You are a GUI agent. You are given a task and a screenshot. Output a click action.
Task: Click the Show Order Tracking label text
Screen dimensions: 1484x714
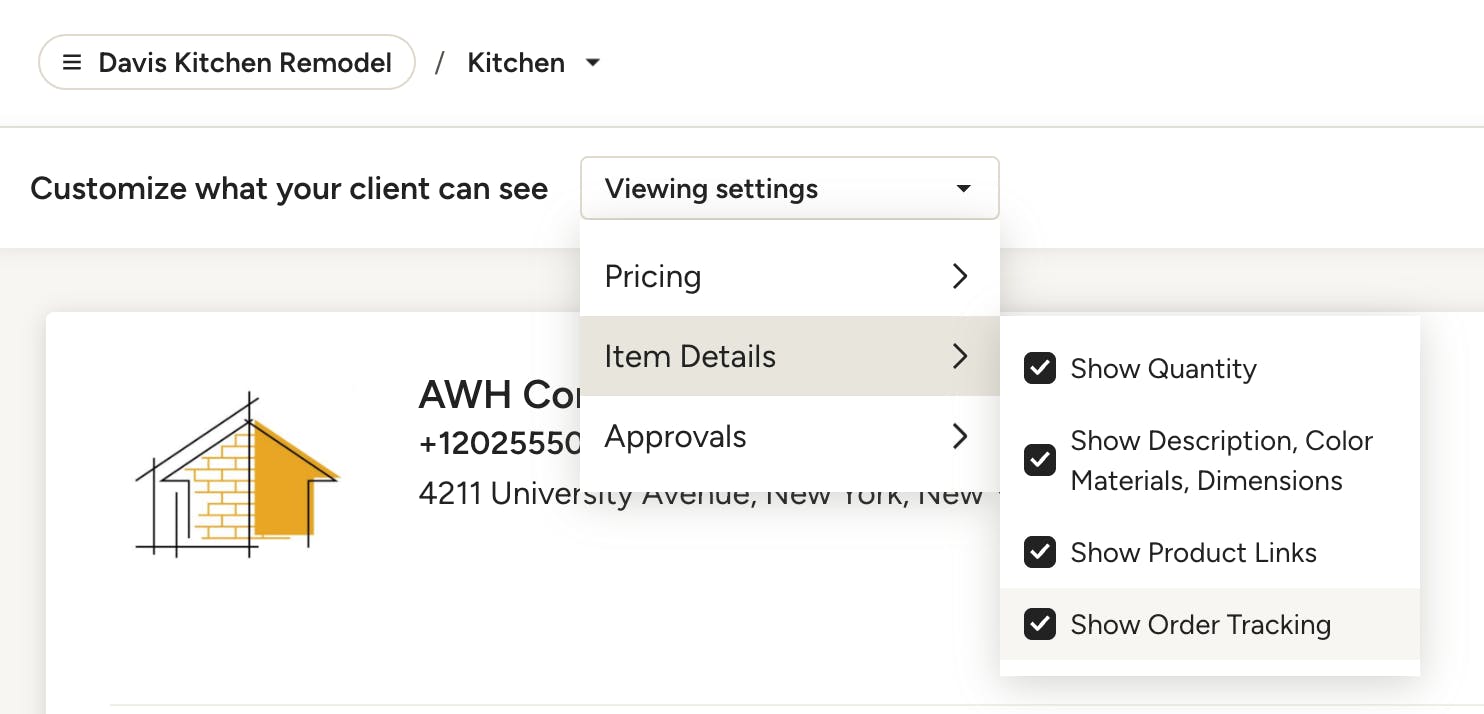point(1200,624)
